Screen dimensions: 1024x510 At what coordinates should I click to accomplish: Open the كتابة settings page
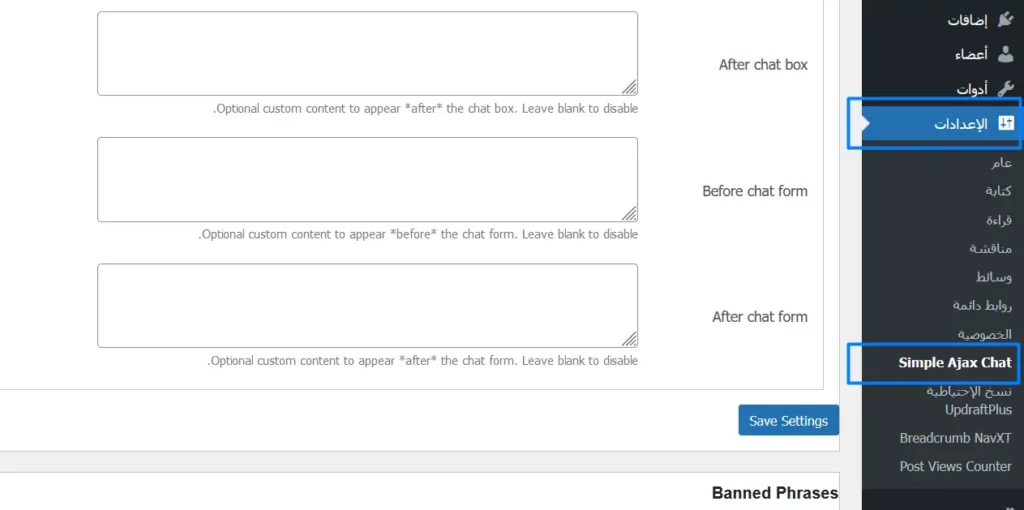998,191
